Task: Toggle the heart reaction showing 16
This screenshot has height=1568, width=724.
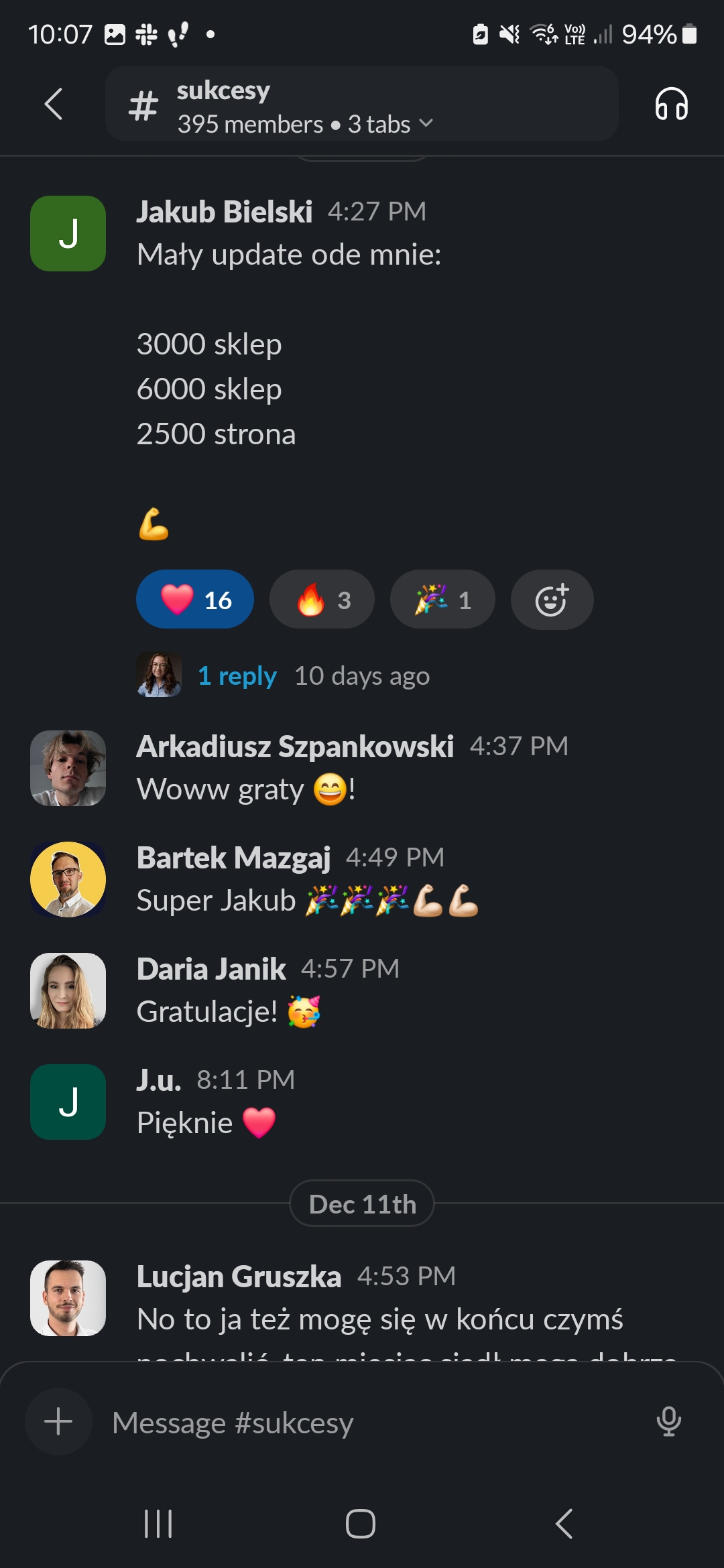Action: 195,599
